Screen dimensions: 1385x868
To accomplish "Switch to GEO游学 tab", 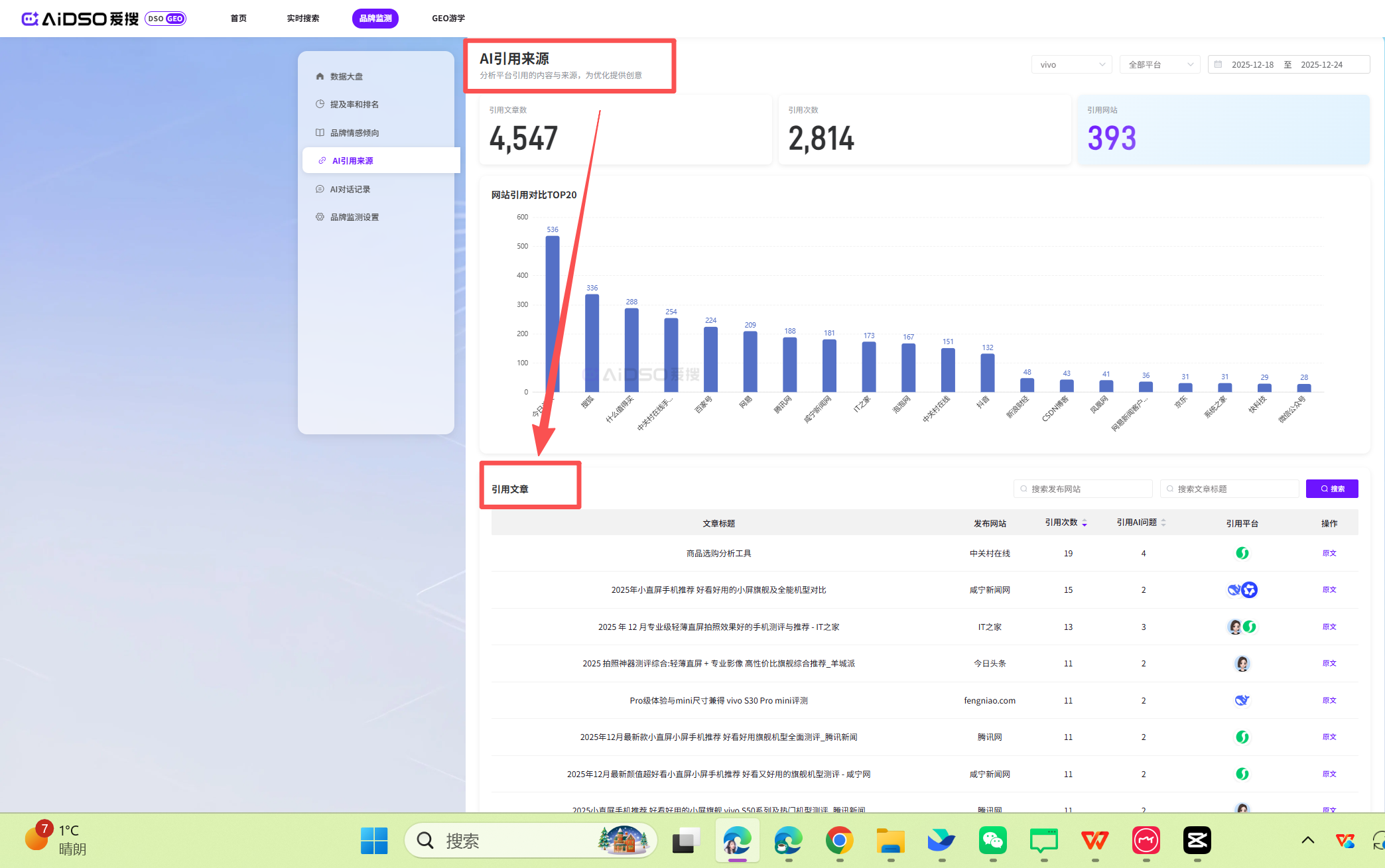I will [448, 19].
